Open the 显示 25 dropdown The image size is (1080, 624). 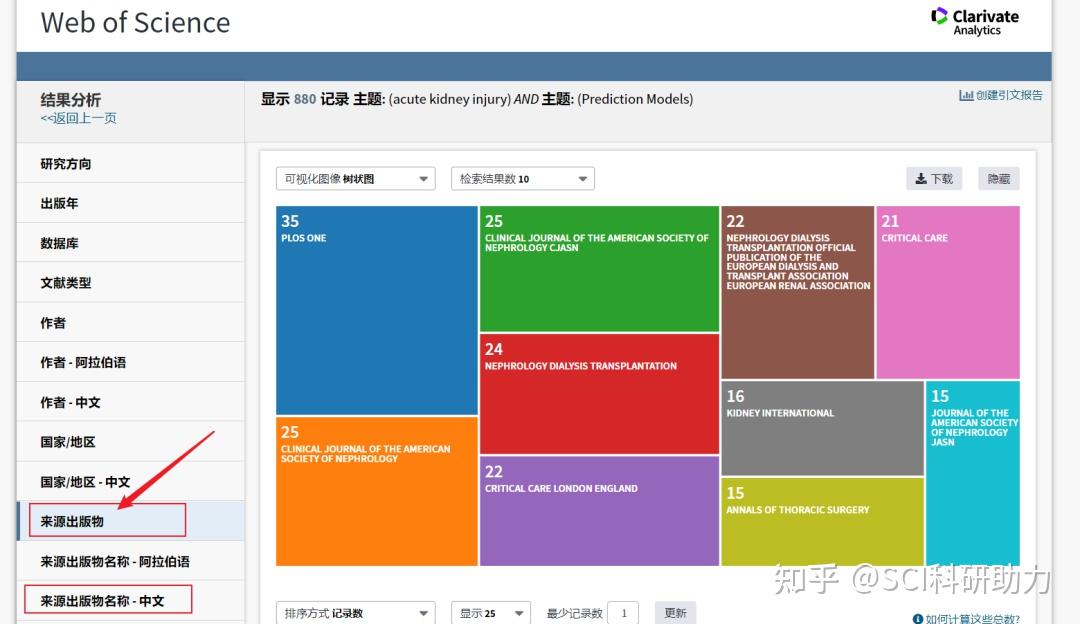pos(490,612)
